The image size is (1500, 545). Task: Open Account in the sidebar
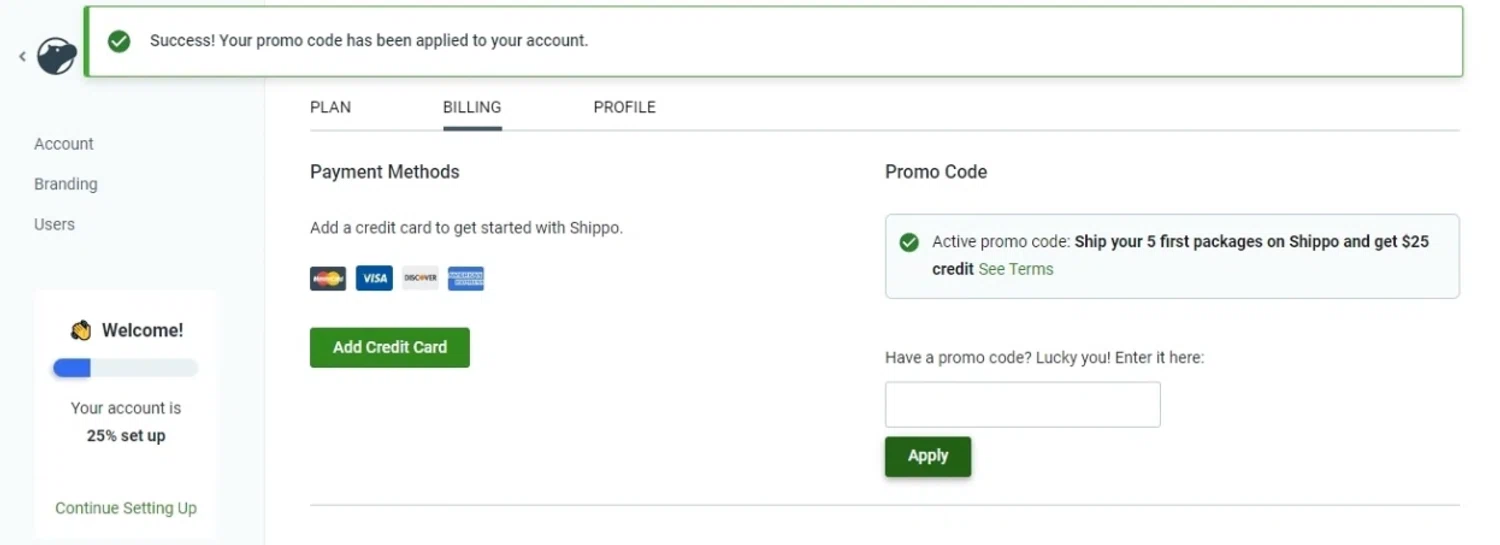64,144
